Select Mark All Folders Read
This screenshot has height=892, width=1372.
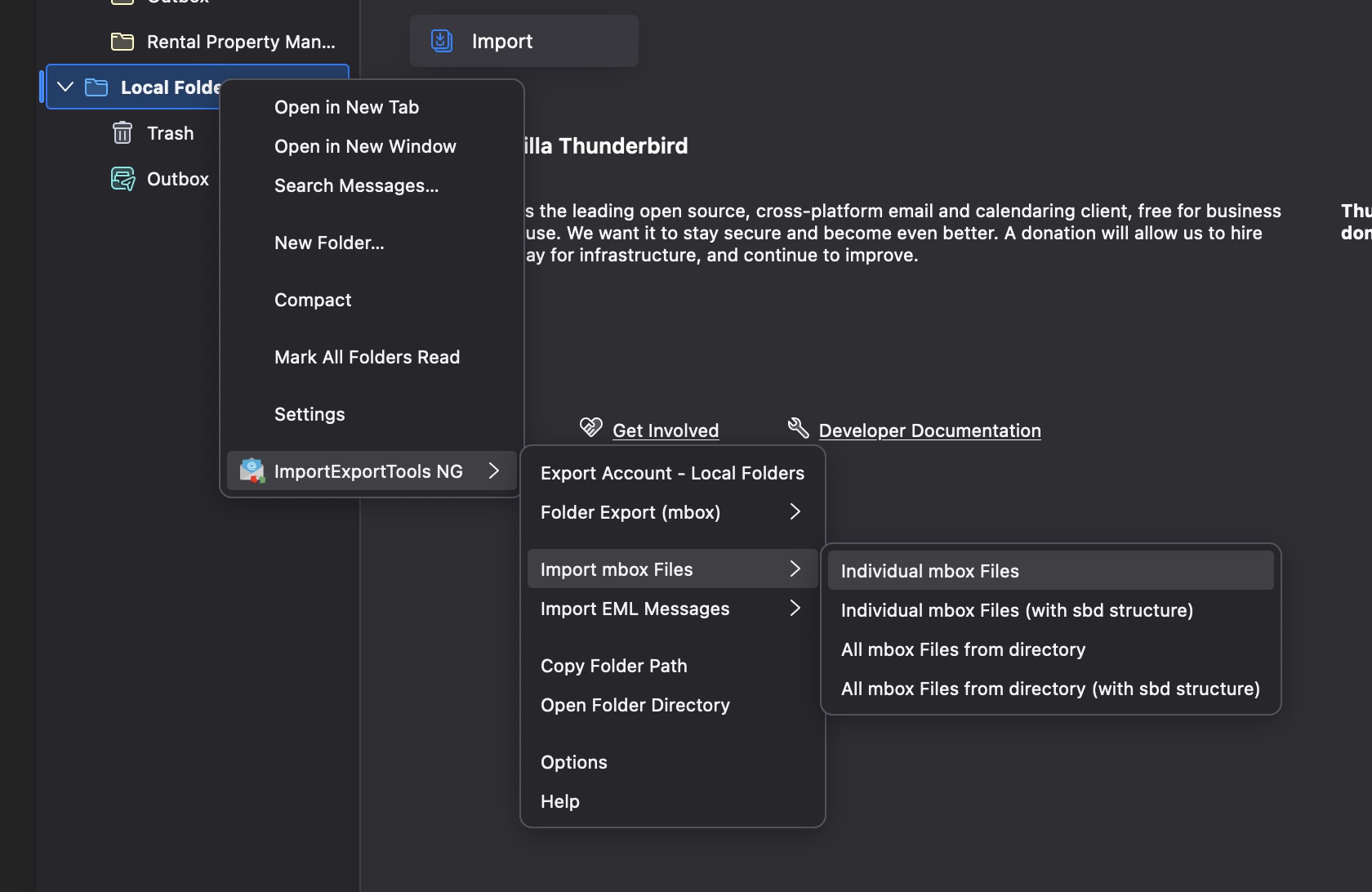point(372,357)
